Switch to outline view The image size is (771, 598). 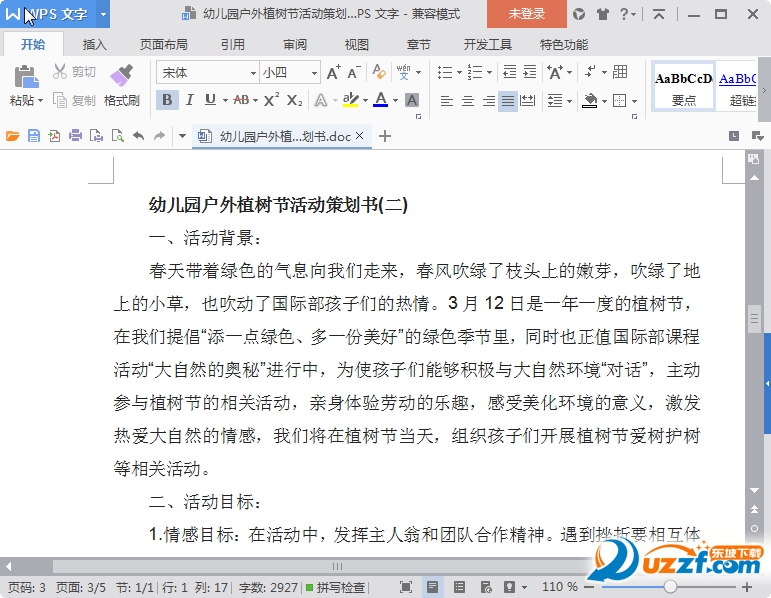(459, 587)
